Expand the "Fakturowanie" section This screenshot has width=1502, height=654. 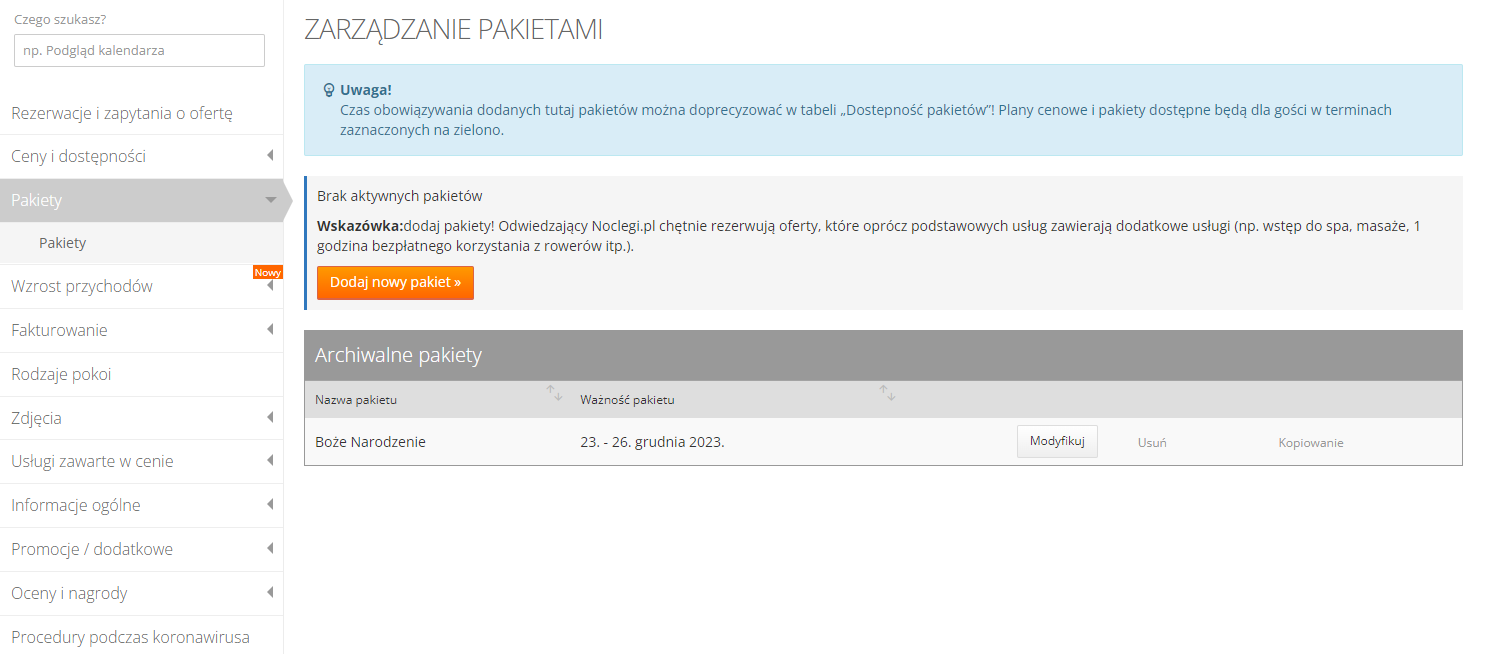[140, 330]
